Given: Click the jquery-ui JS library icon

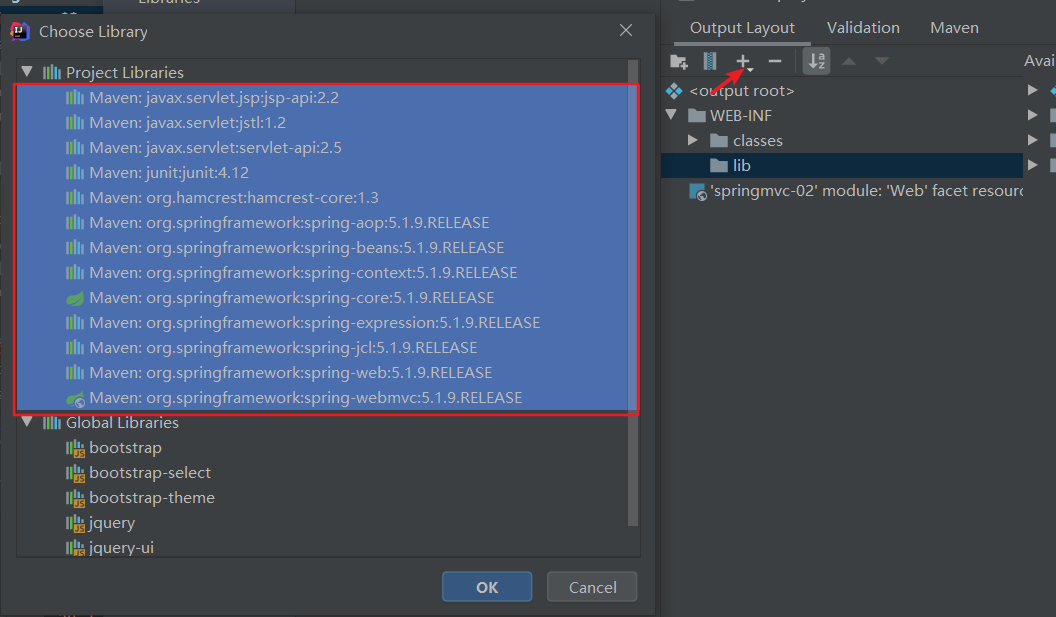Looking at the screenshot, I should (75, 548).
